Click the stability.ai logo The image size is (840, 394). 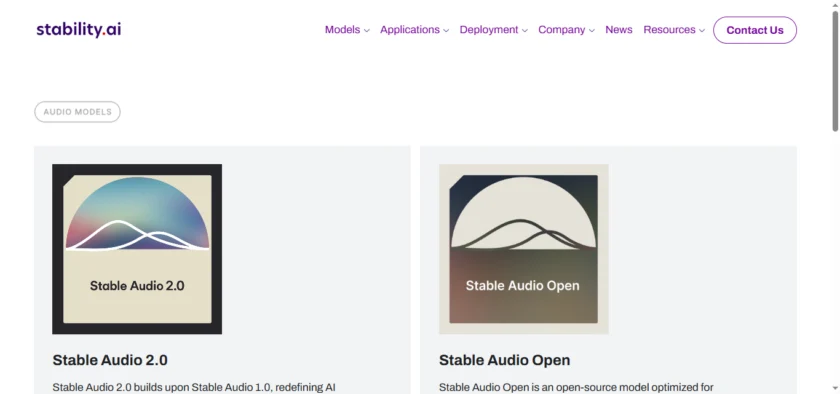coord(79,29)
